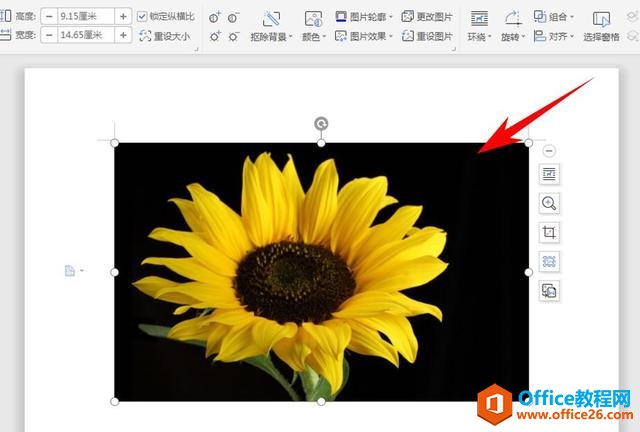Click the zoom picture magnifier floating icon
This screenshot has height=432, width=640.
click(x=549, y=203)
